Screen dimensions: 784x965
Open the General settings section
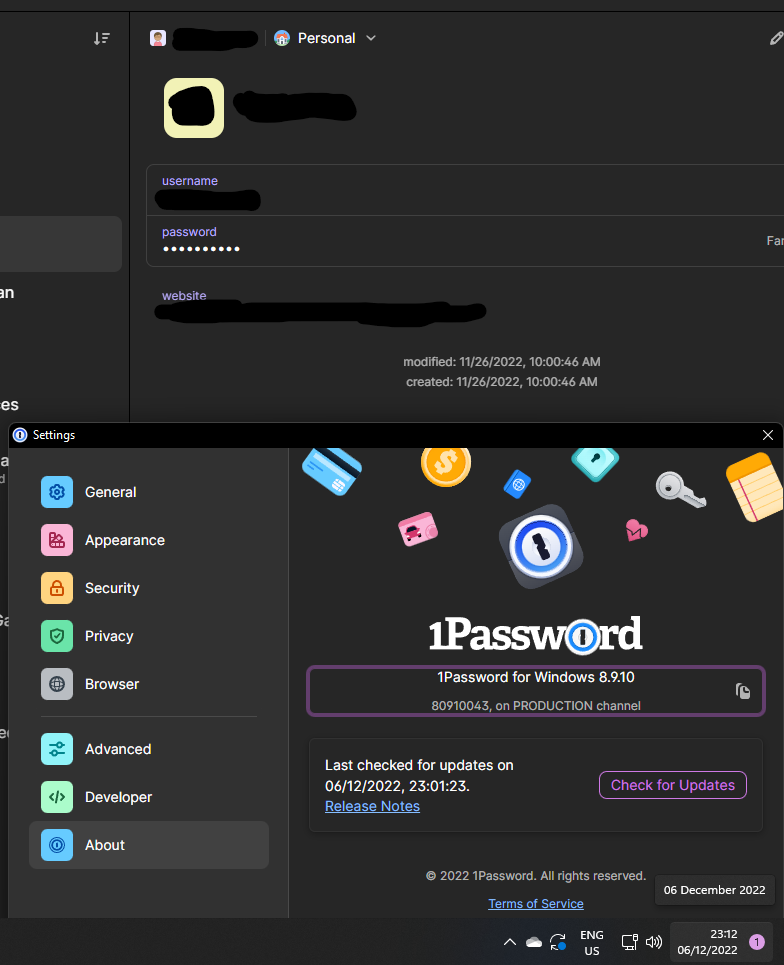(x=149, y=492)
